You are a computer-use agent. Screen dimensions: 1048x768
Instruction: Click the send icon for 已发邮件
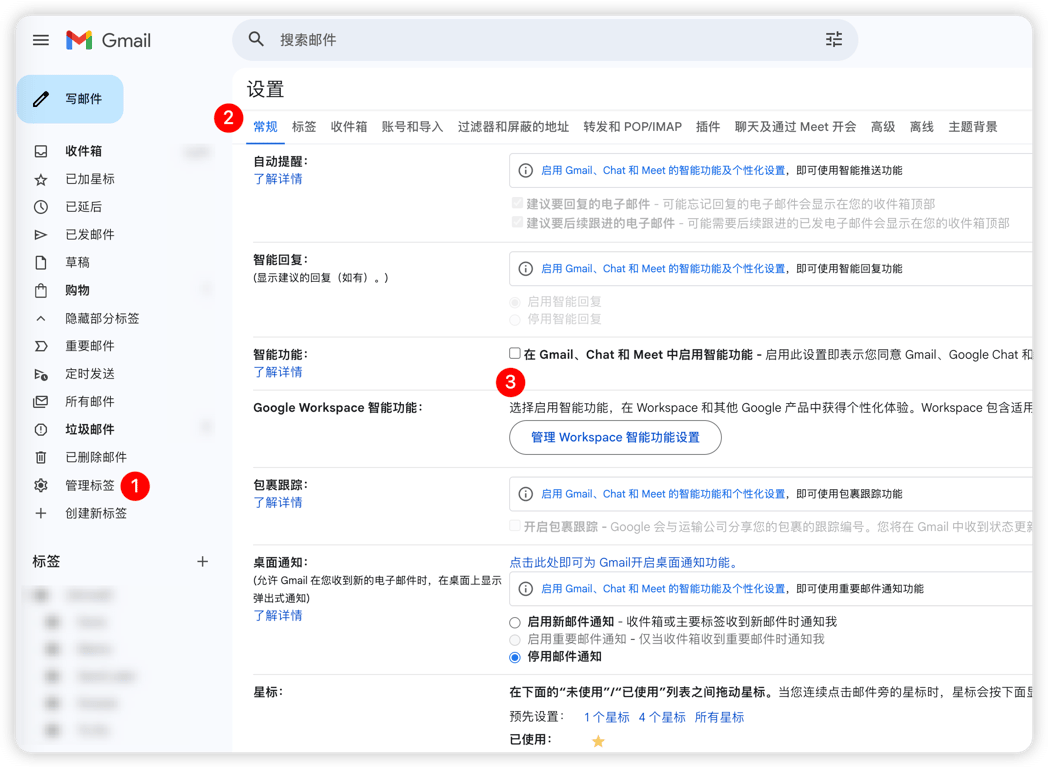point(41,235)
